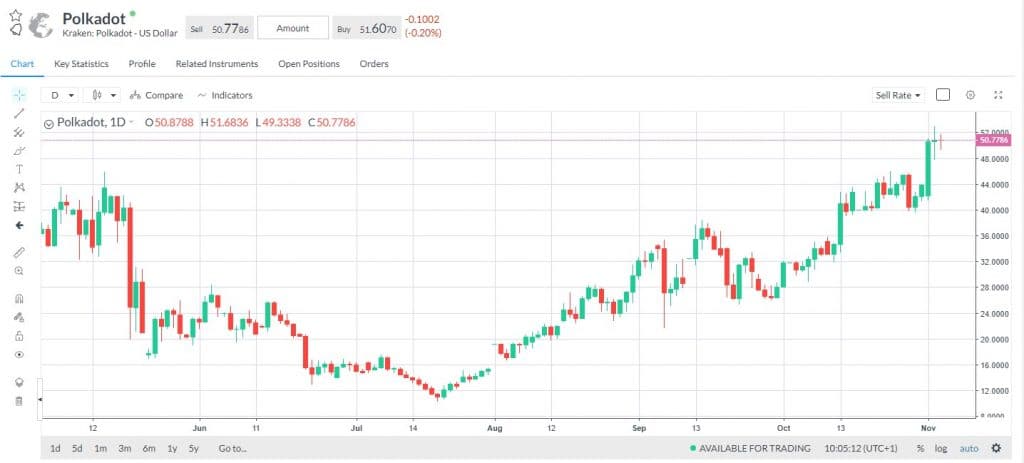Switch to the Chart tab
The image size is (1024, 463).
pos(22,64)
